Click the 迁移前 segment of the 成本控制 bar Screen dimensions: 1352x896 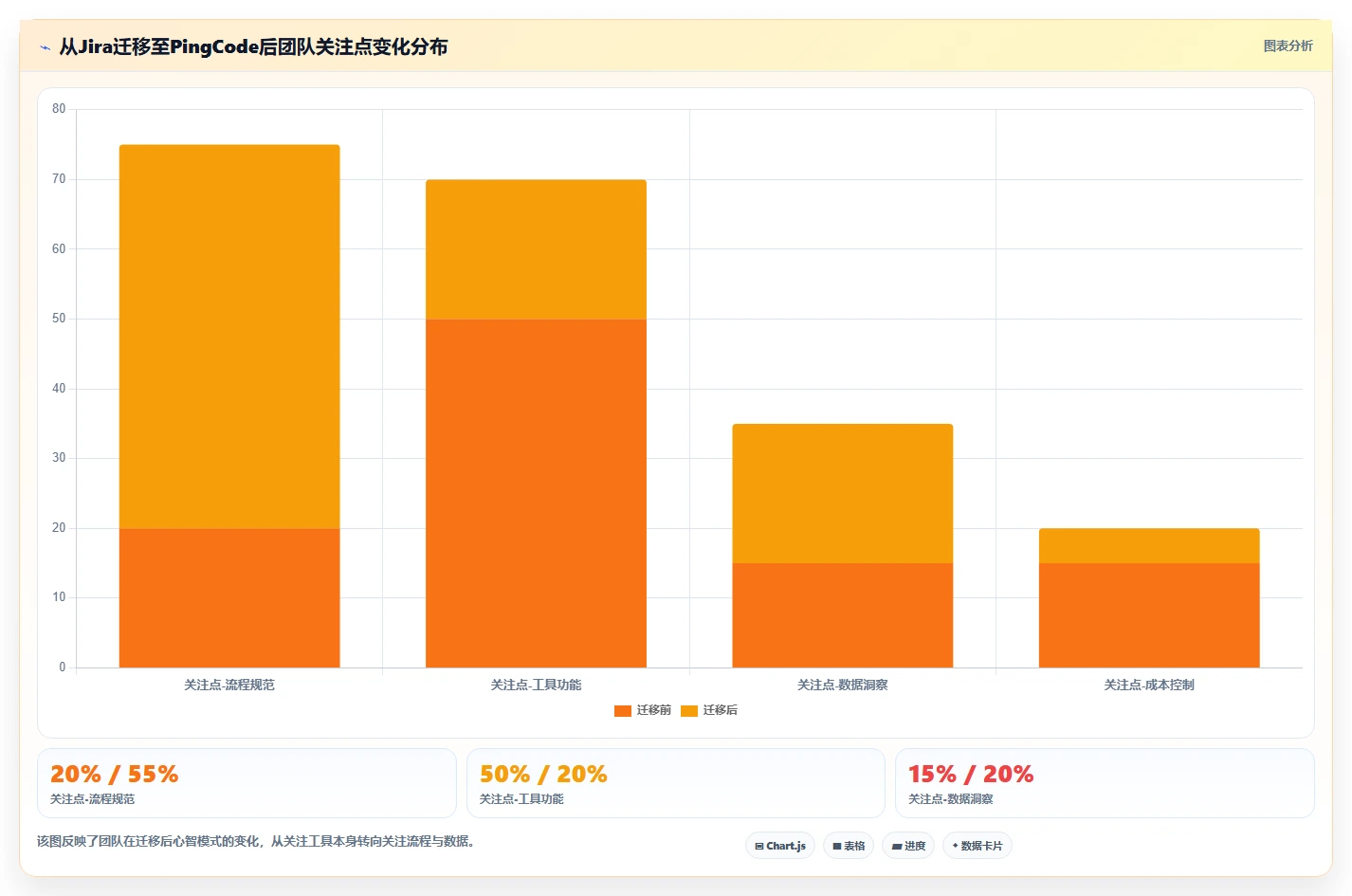[x=1149, y=615]
